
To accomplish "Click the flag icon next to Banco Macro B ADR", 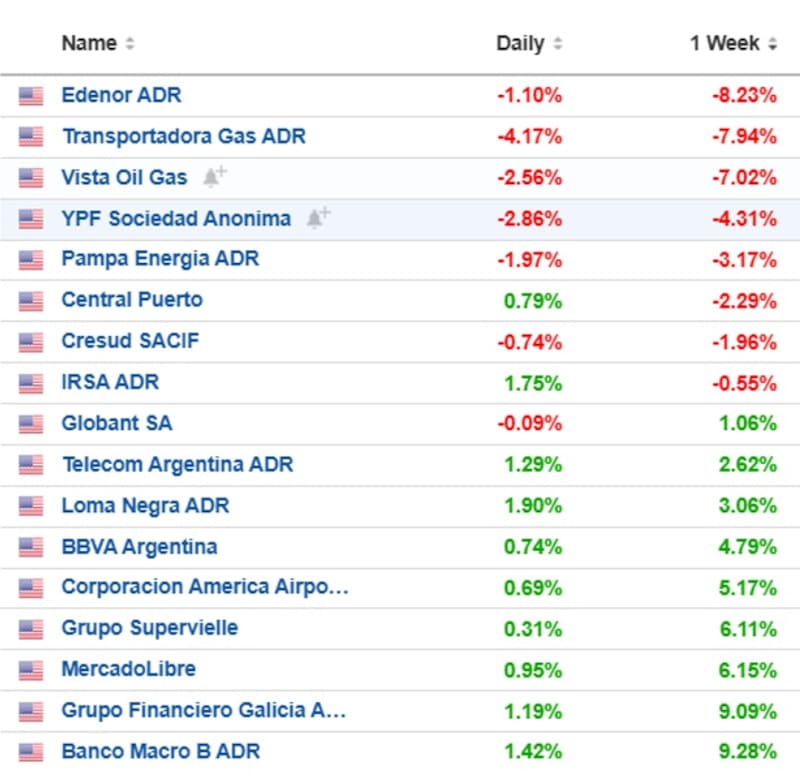I will 31,752.
